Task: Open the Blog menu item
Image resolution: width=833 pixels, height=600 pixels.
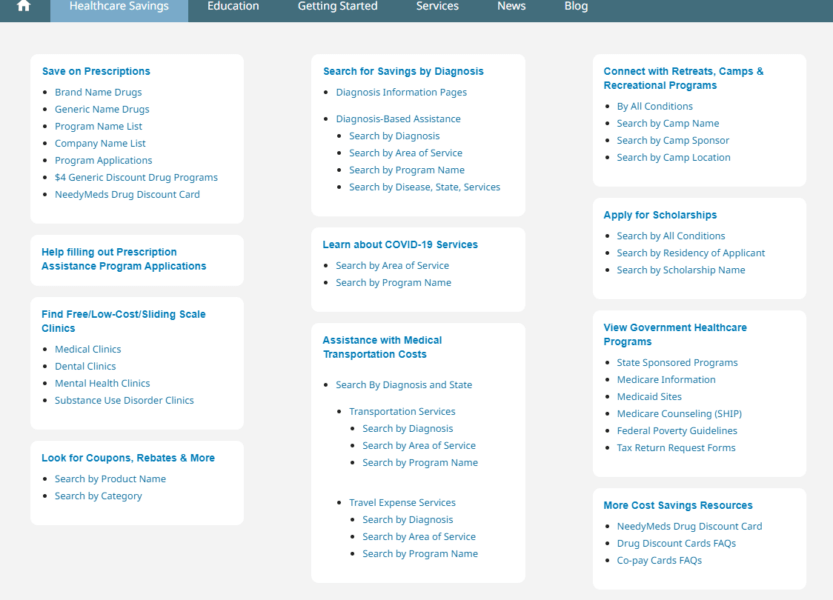Action: (576, 6)
